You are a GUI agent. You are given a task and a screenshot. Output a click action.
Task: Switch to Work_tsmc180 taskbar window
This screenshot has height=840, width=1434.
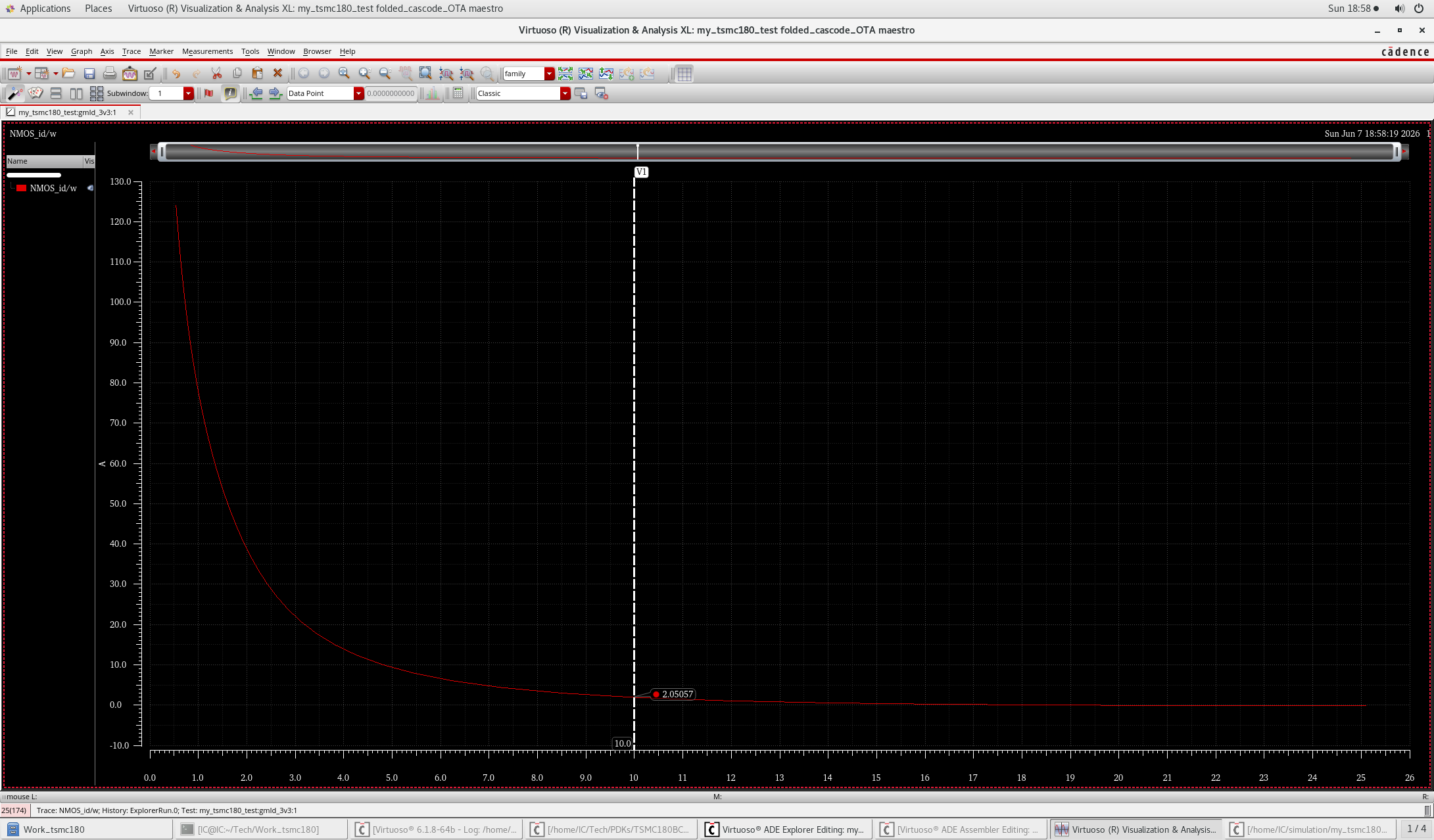(x=87, y=829)
